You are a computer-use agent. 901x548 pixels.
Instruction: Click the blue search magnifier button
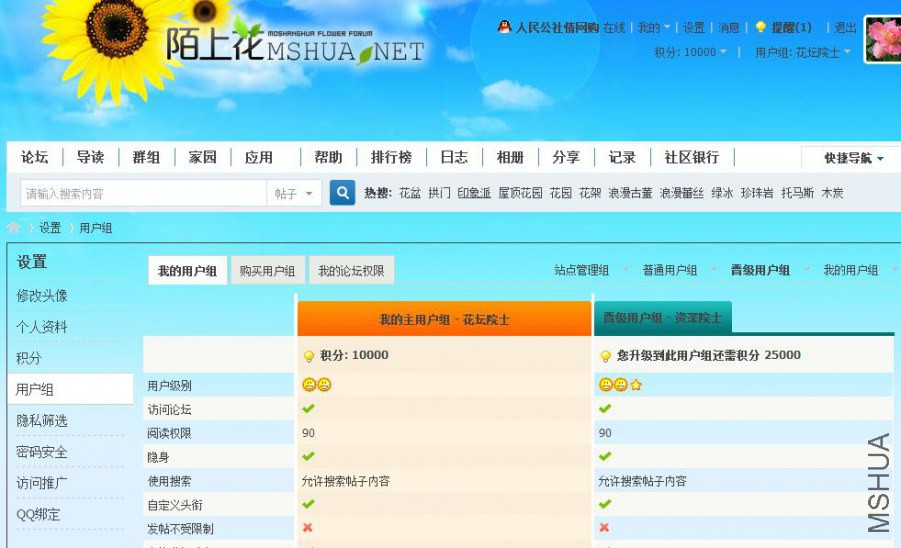[x=342, y=193]
